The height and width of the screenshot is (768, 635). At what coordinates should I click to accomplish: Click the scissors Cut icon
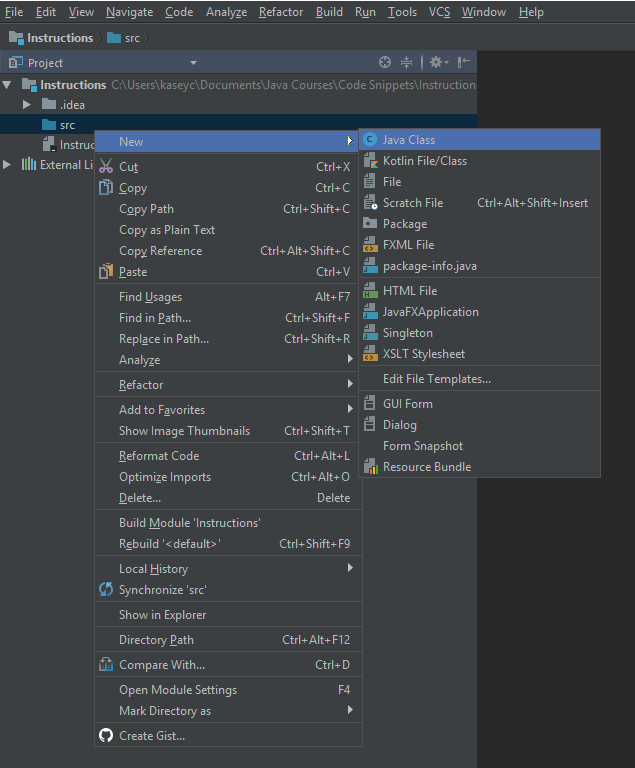(x=106, y=166)
